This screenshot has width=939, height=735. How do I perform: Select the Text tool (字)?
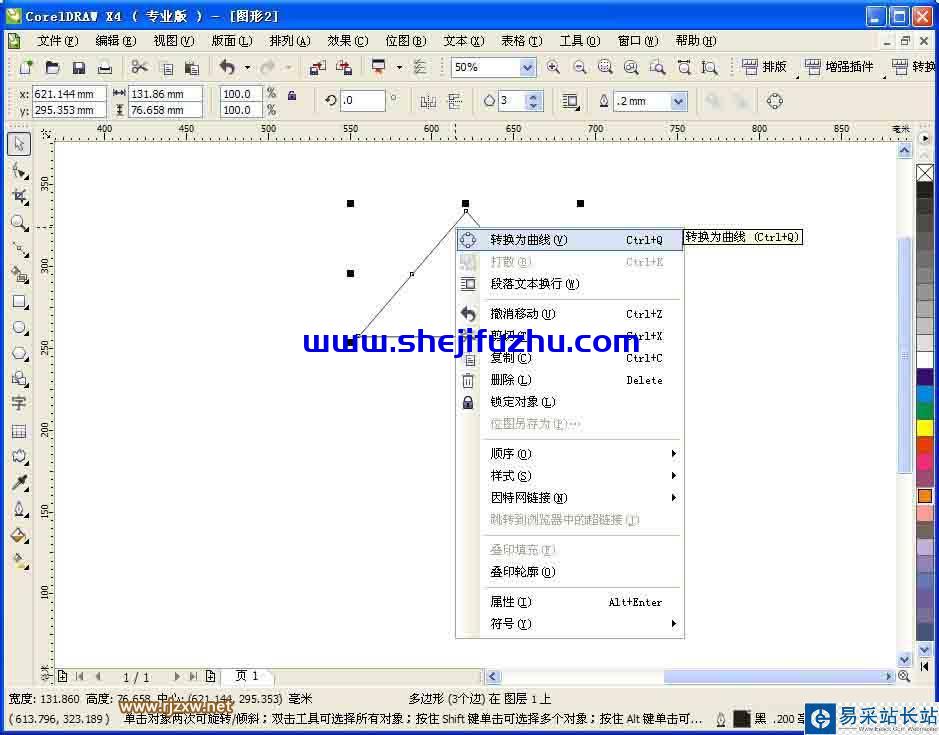point(19,404)
